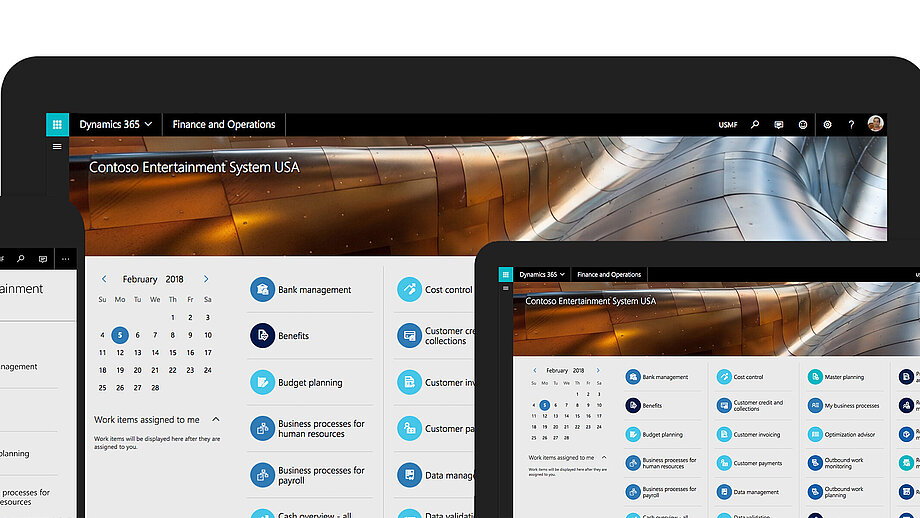This screenshot has height=518, width=920.
Task: Open Cost control tile on the tablet
Action: click(753, 377)
